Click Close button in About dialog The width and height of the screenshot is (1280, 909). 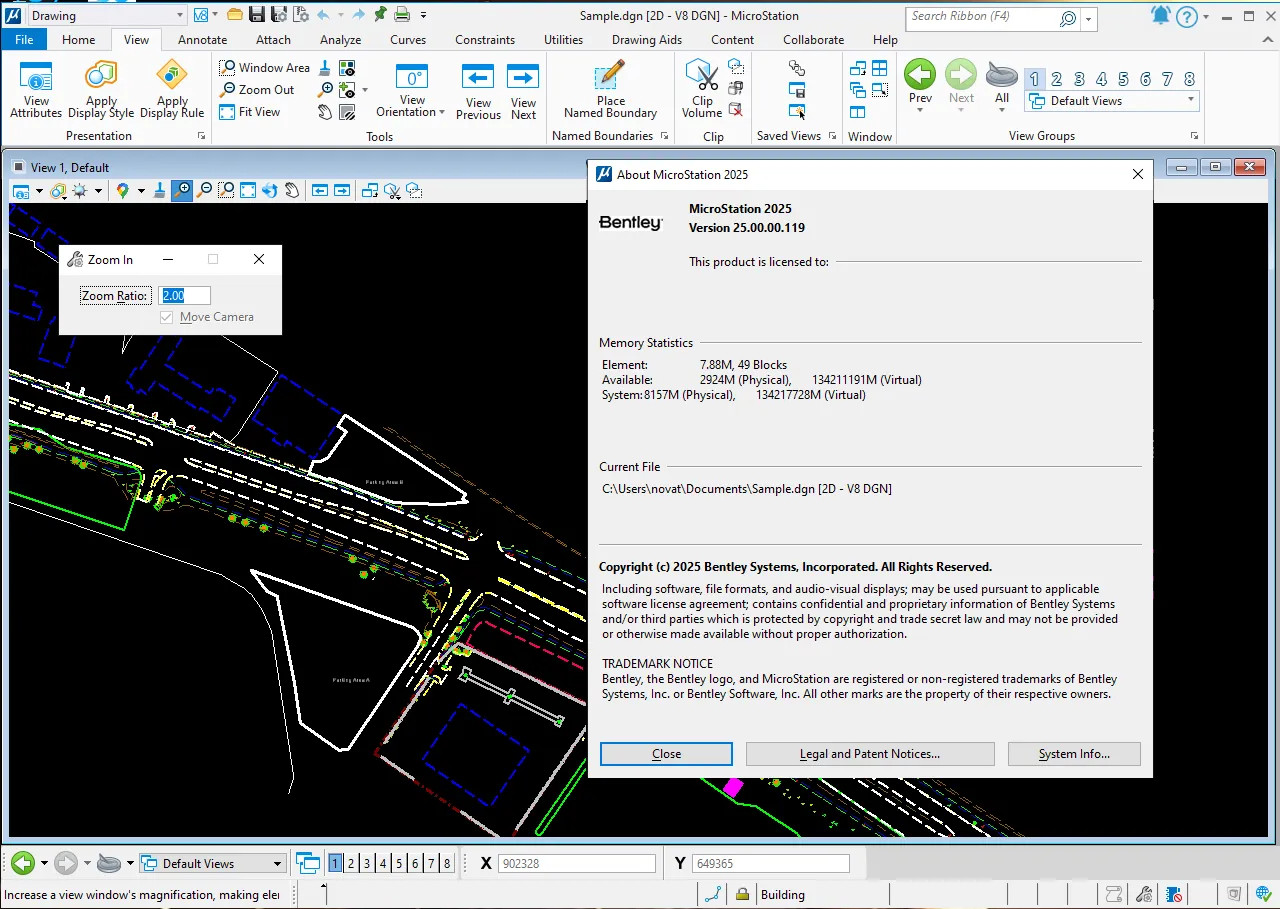(x=666, y=754)
